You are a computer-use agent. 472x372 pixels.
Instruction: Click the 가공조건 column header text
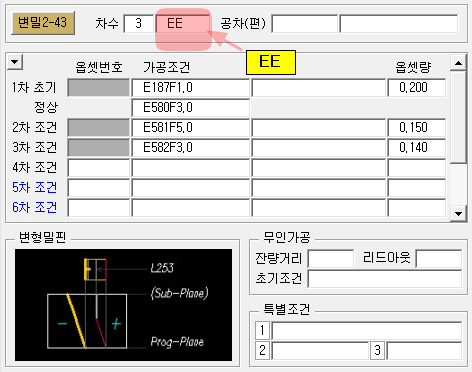pos(167,67)
